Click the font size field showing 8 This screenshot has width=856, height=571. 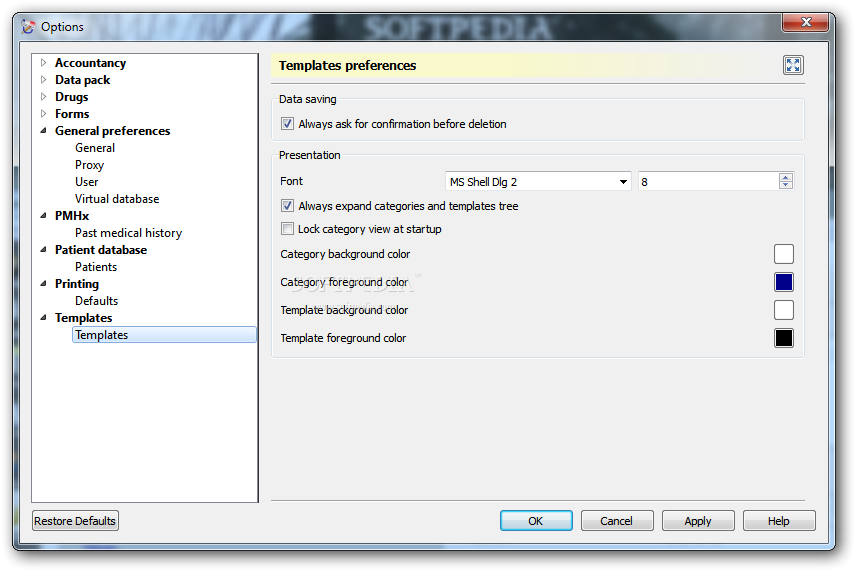[x=709, y=182]
